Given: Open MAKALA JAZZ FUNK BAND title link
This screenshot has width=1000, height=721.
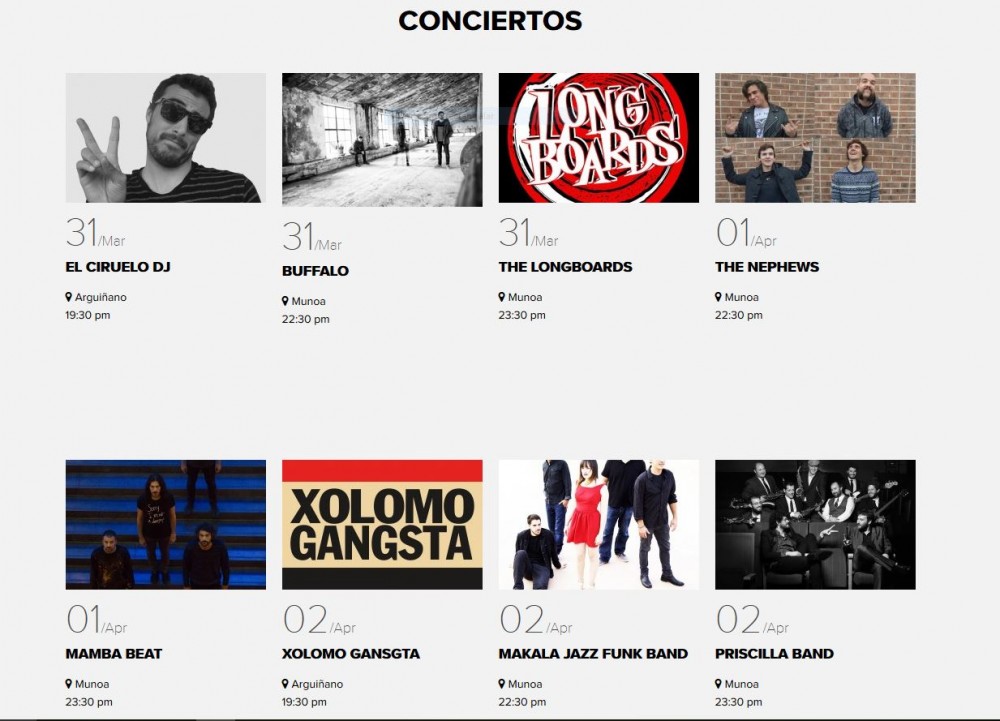Looking at the screenshot, I should pos(593,654).
